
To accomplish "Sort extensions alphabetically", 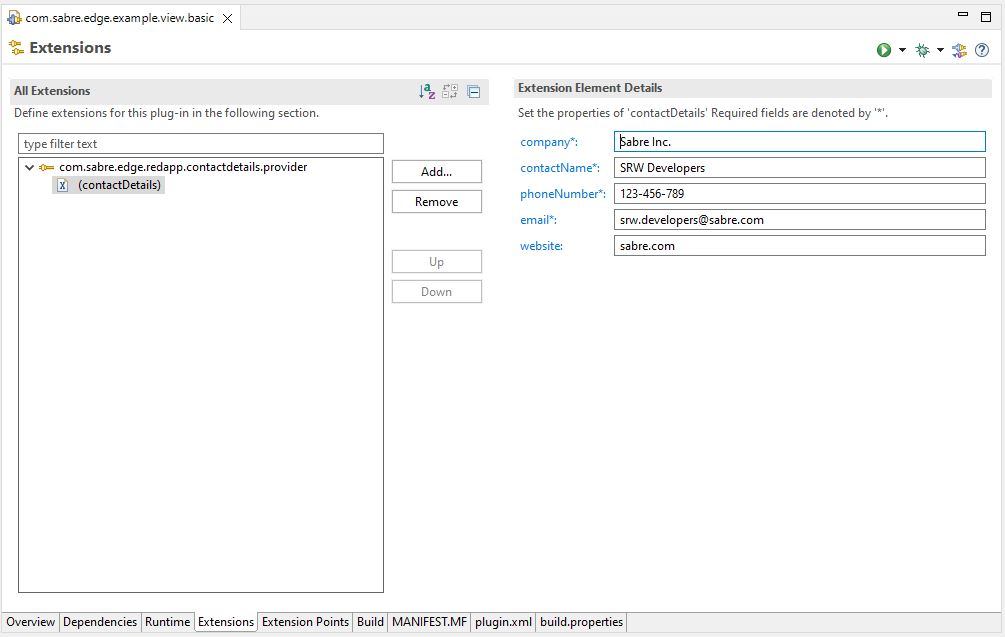I will point(427,92).
